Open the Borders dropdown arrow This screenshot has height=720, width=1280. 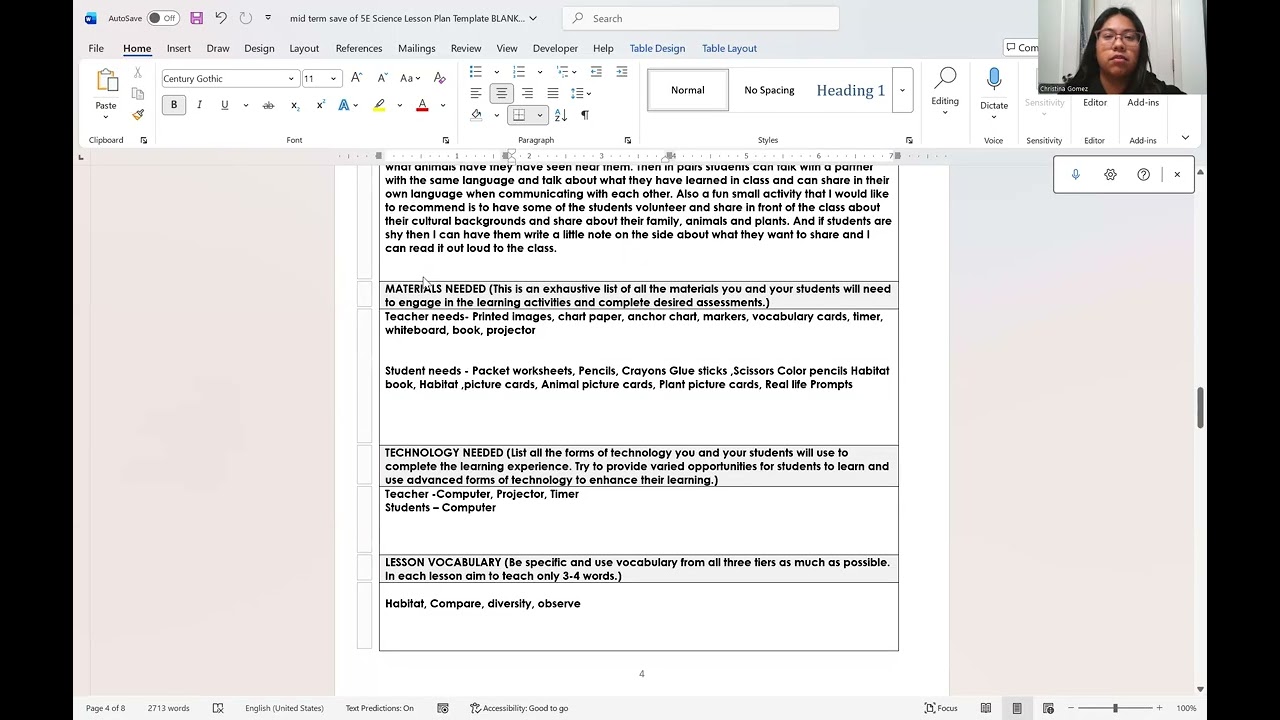coord(540,115)
